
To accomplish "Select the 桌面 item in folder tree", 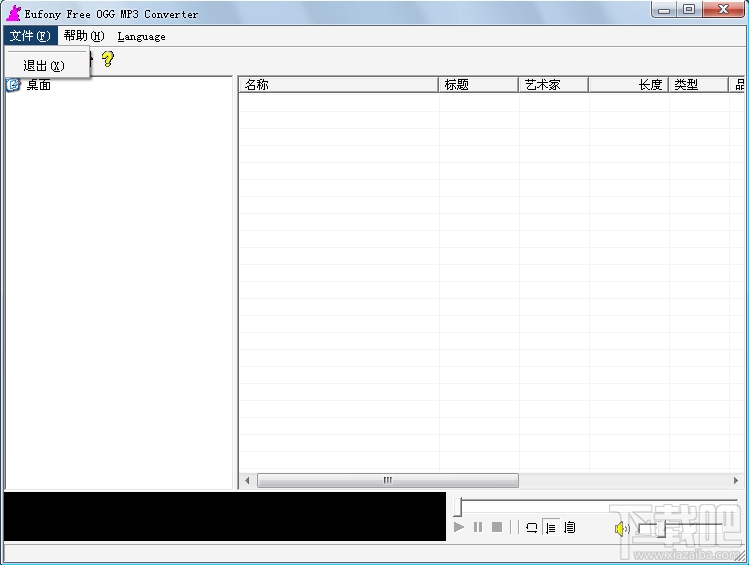I will pyautogui.click(x=39, y=85).
